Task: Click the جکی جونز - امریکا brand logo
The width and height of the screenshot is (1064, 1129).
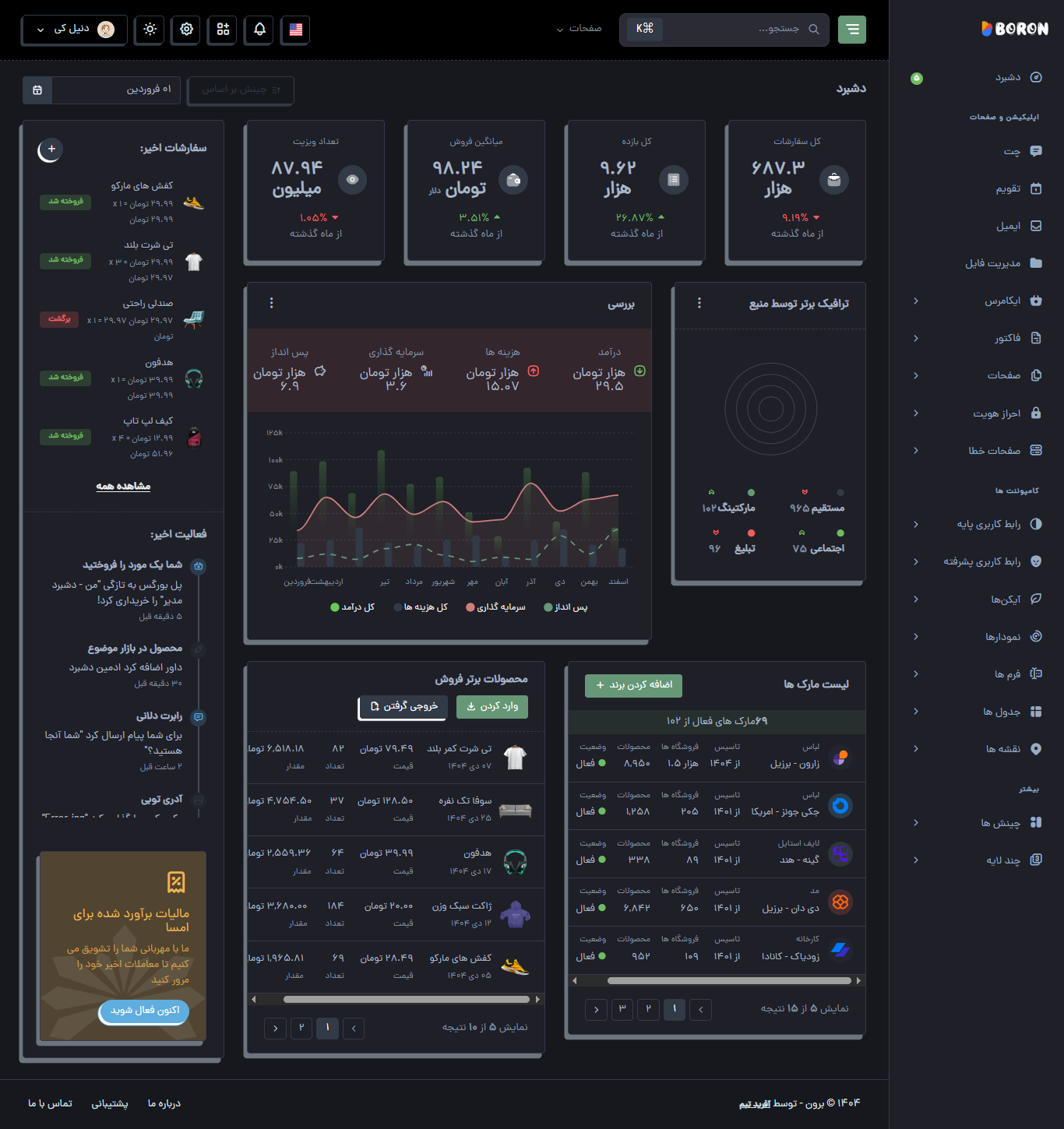Action: pyautogui.click(x=840, y=806)
